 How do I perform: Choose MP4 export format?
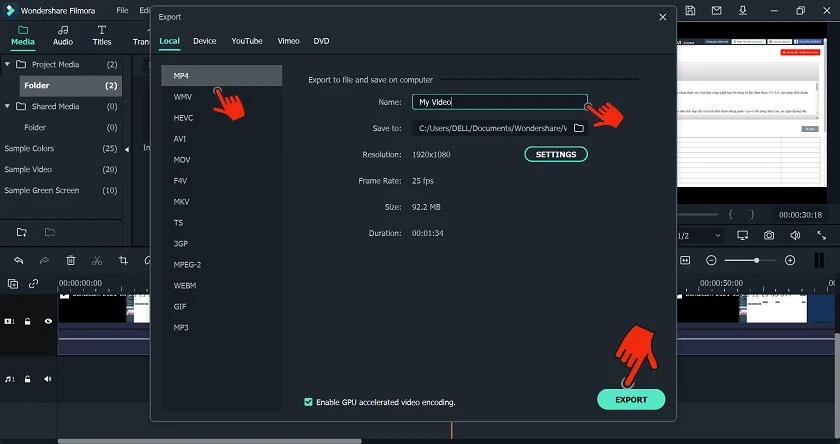pyautogui.click(x=221, y=76)
